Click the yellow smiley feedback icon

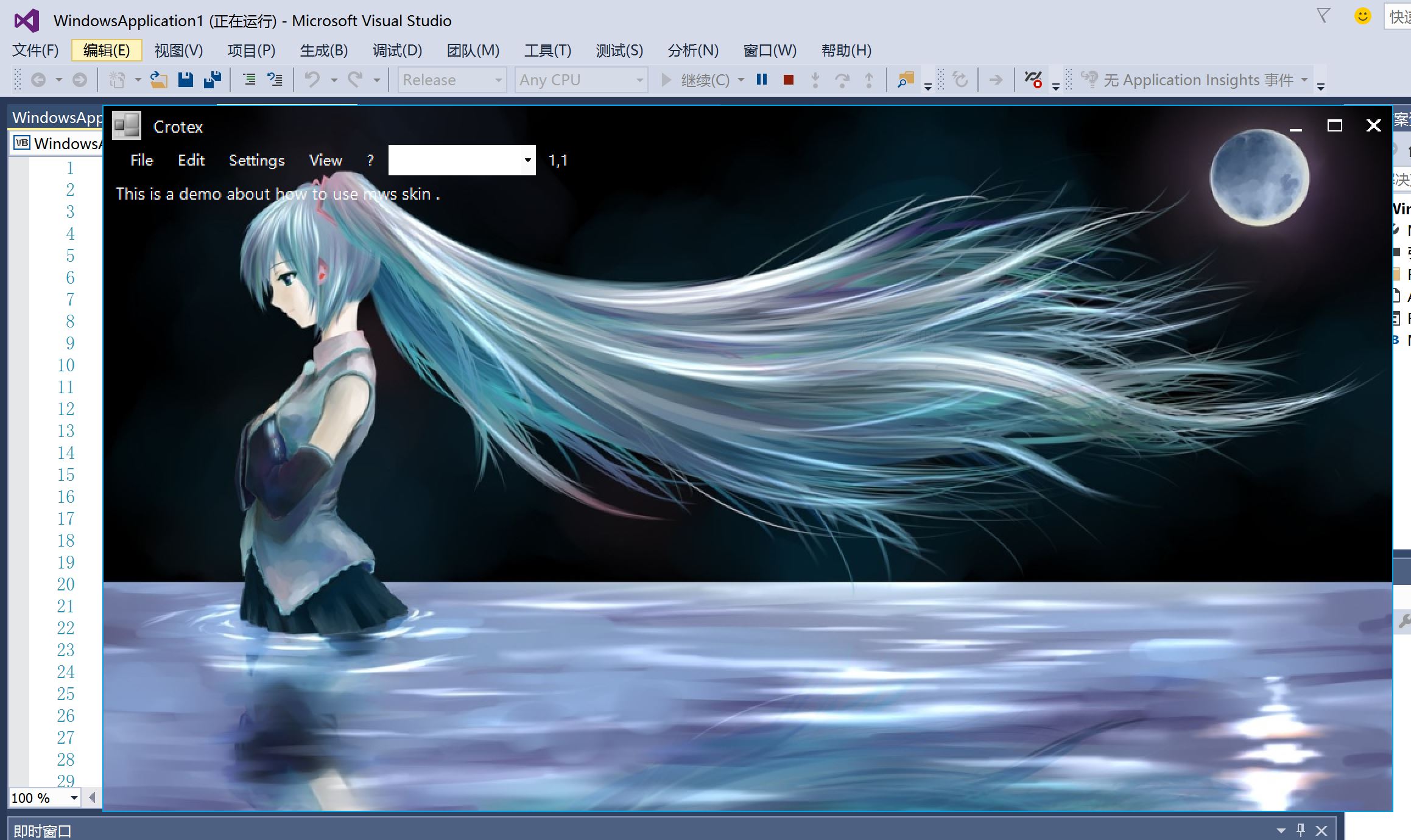[x=1363, y=16]
